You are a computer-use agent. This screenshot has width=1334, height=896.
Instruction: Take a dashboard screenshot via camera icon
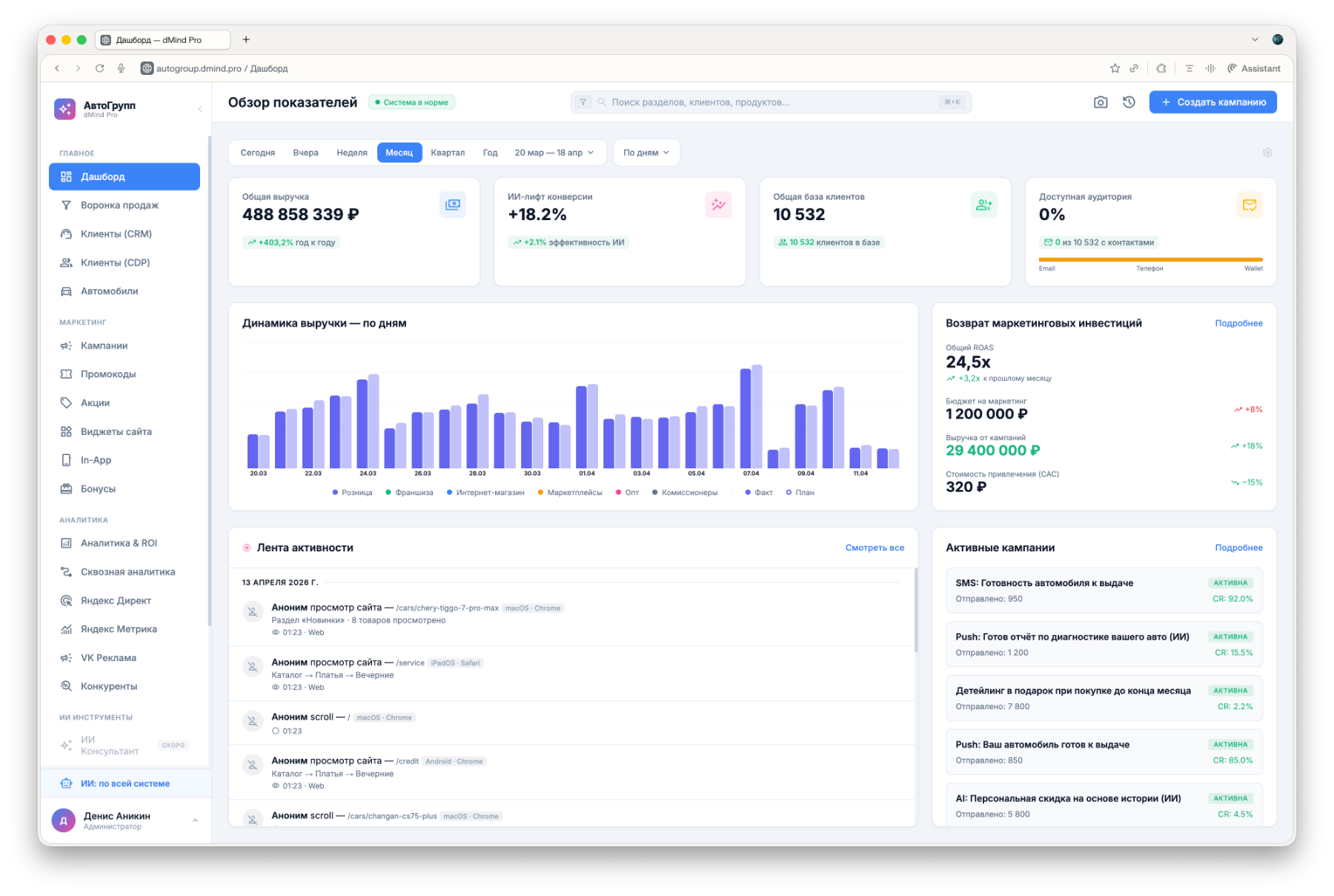pos(1100,102)
